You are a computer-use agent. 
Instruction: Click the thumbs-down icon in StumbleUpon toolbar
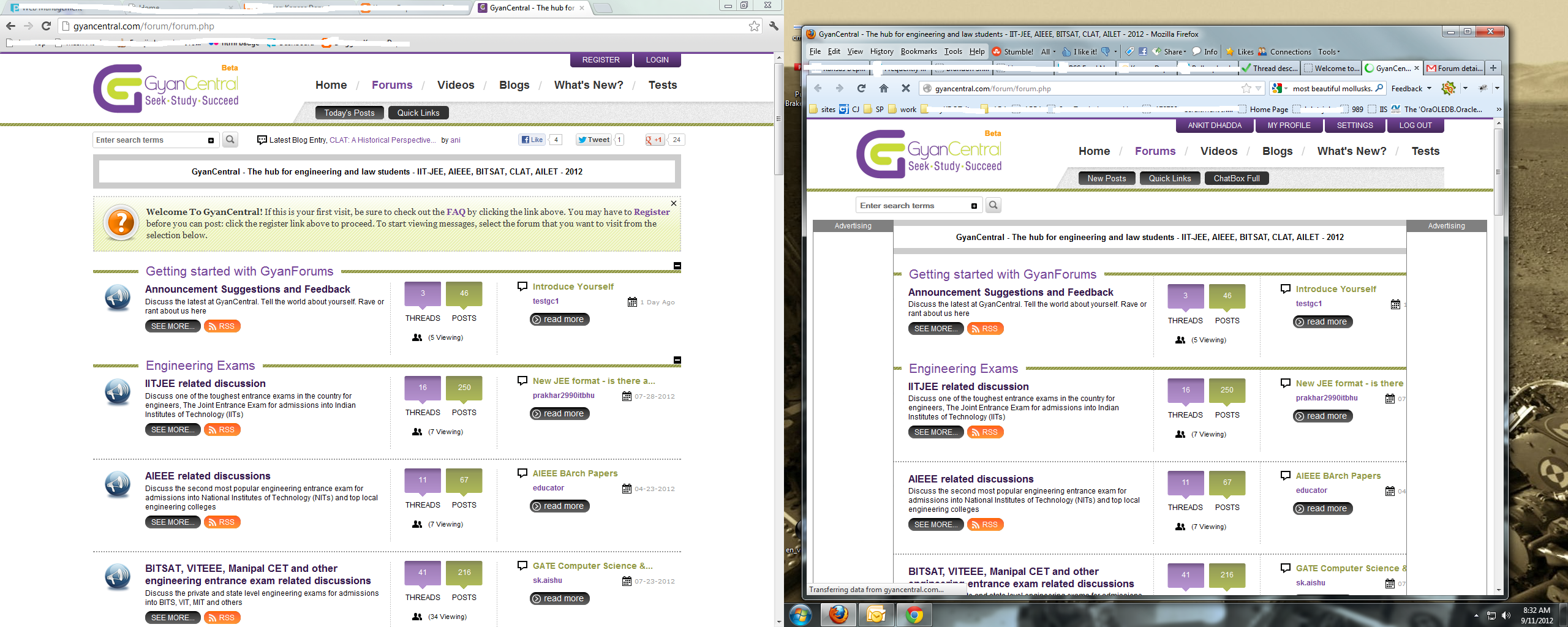click(x=1106, y=51)
